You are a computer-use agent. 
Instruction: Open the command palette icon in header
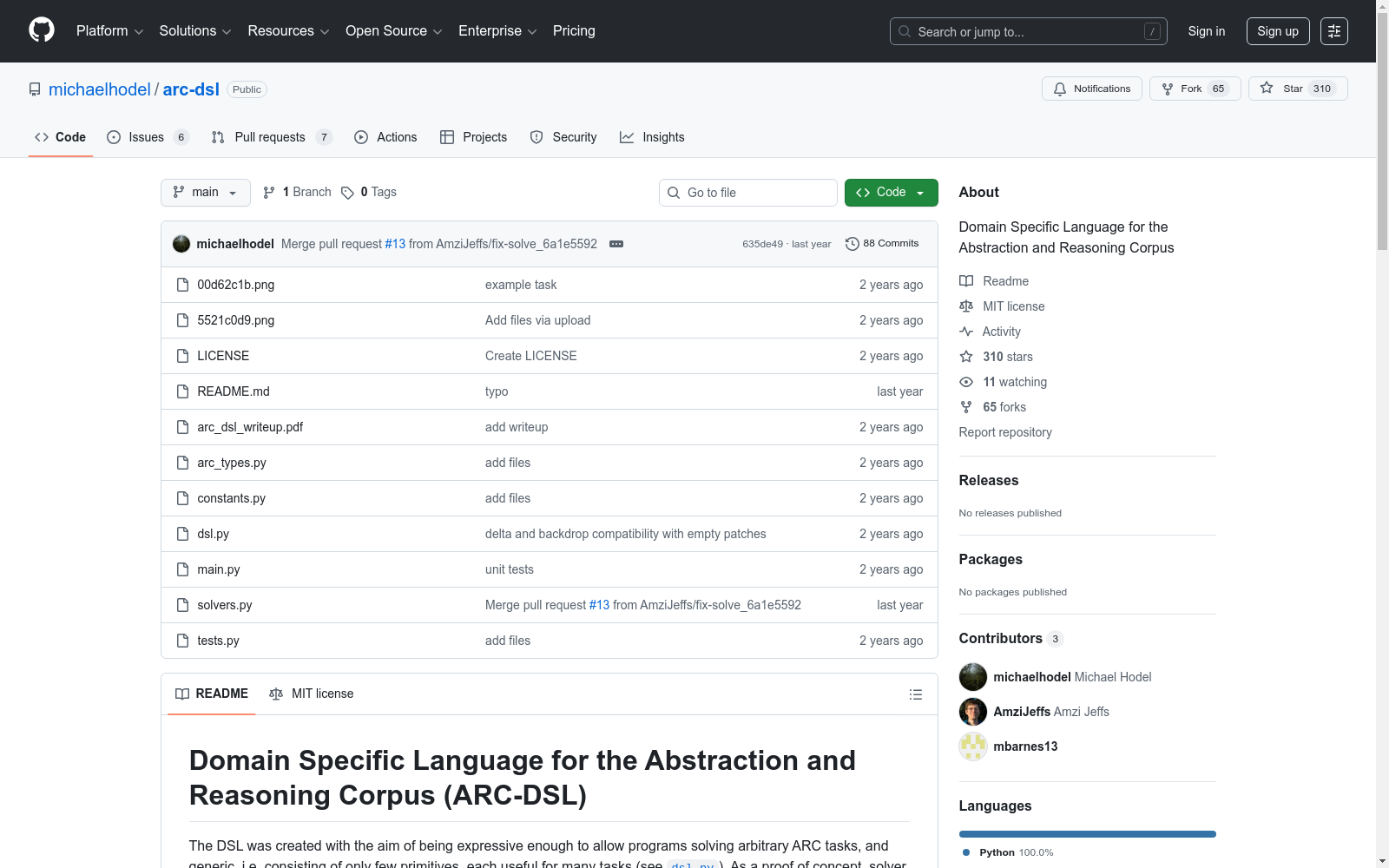point(1334,31)
